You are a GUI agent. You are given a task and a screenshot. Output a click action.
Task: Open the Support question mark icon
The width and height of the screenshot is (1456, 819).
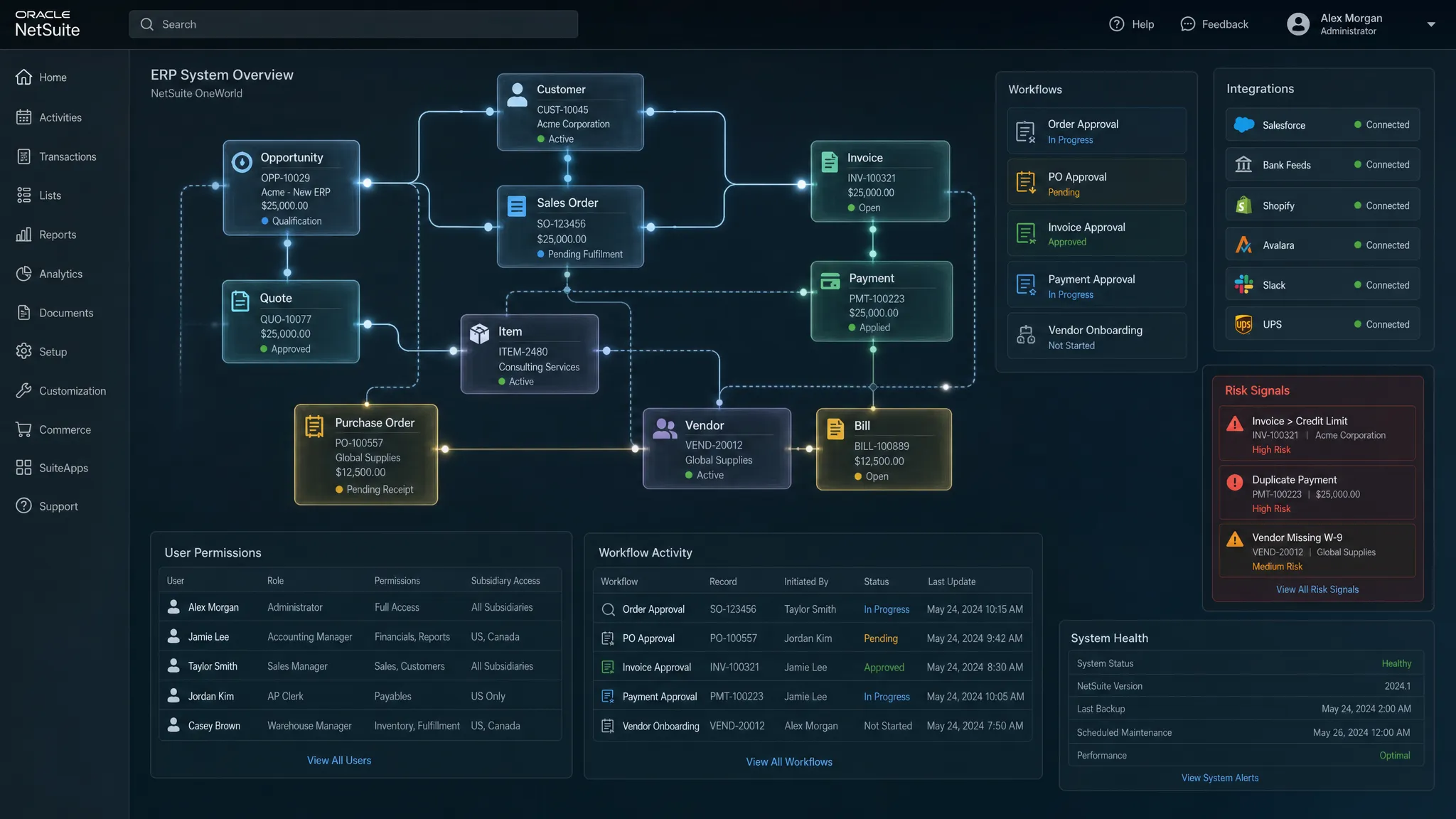point(23,505)
